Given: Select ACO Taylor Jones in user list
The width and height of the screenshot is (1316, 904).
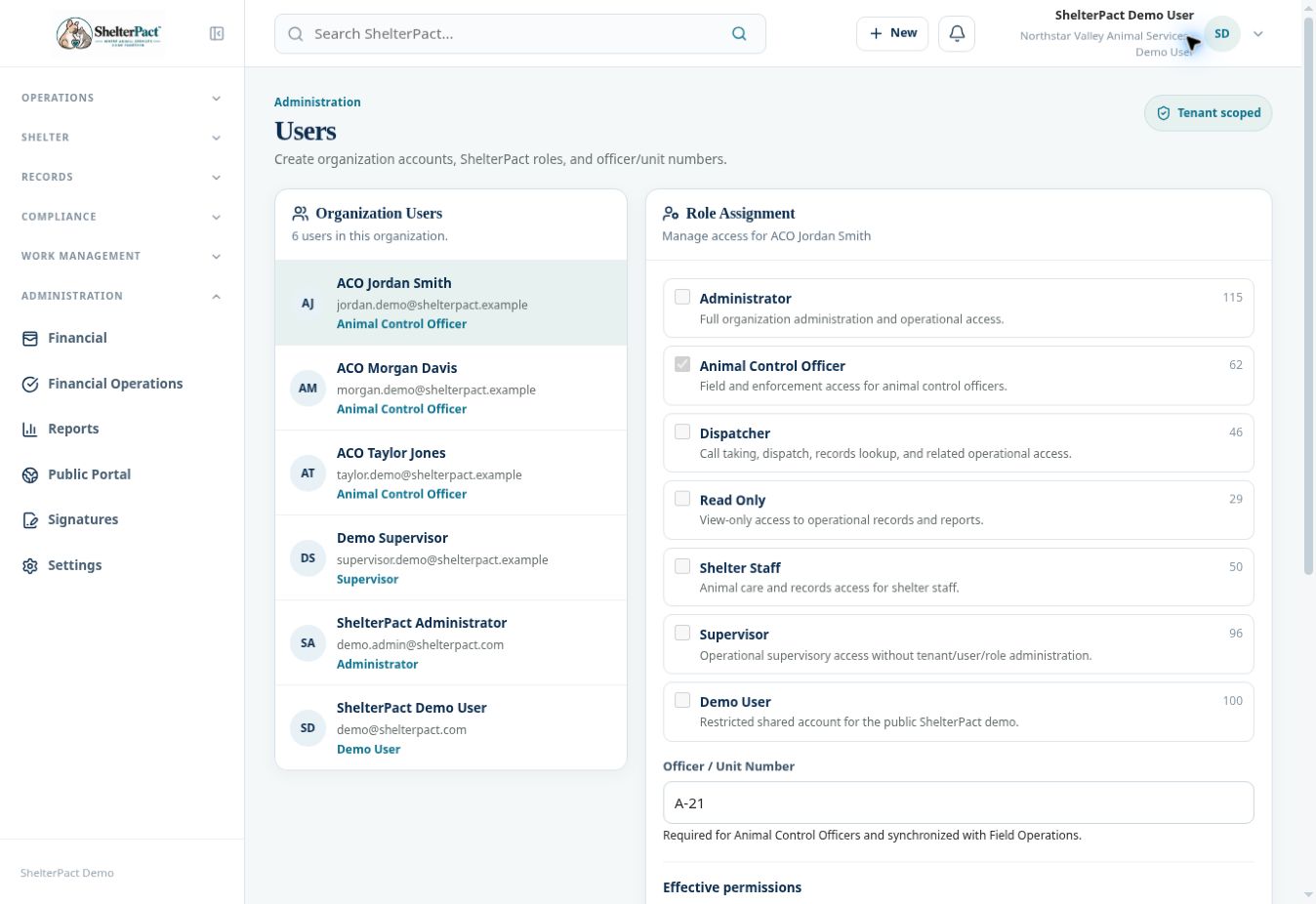Looking at the screenshot, I should point(451,473).
